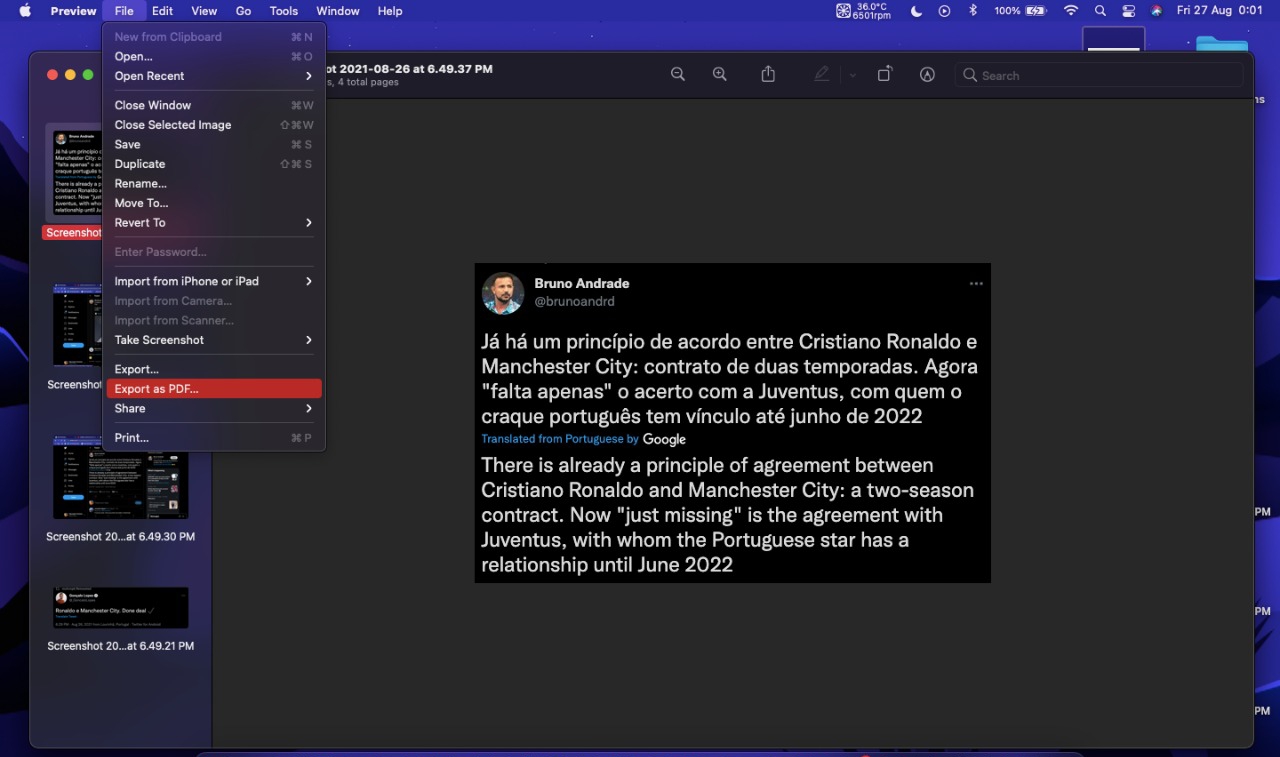The width and height of the screenshot is (1280, 757).
Task: Select Save in the File menu
Action: tap(214, 145)
